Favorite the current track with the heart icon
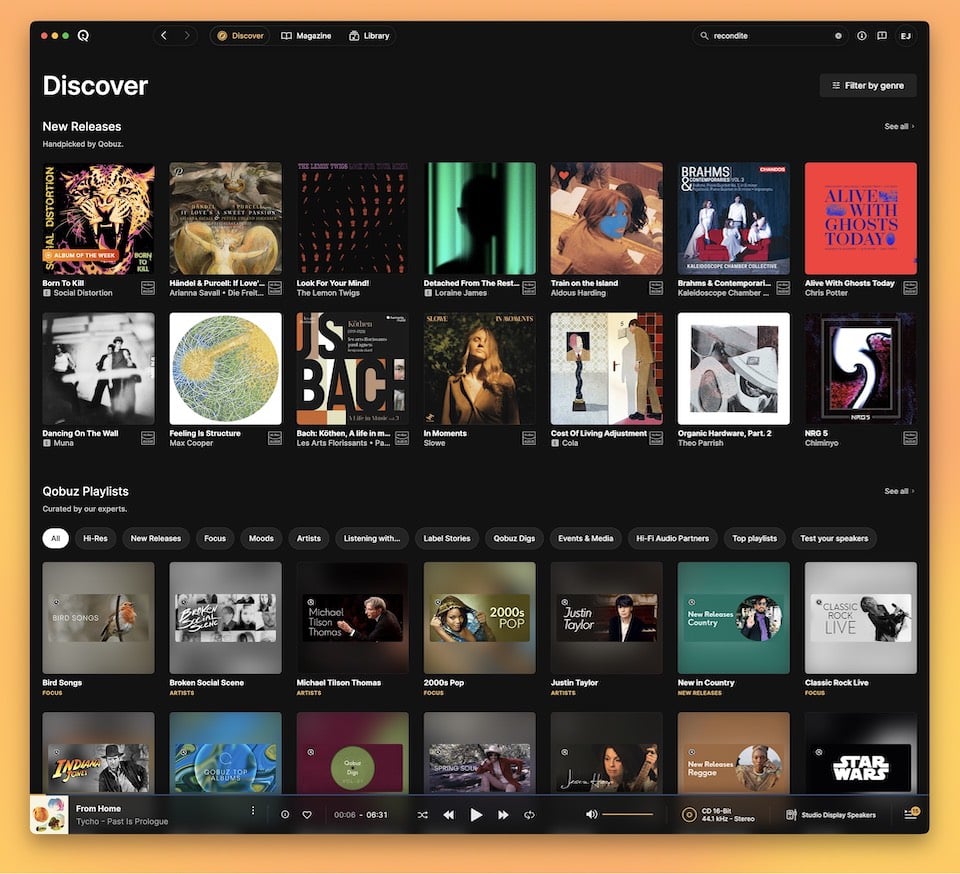Viewport: 960px width, 874px height. 307,815
